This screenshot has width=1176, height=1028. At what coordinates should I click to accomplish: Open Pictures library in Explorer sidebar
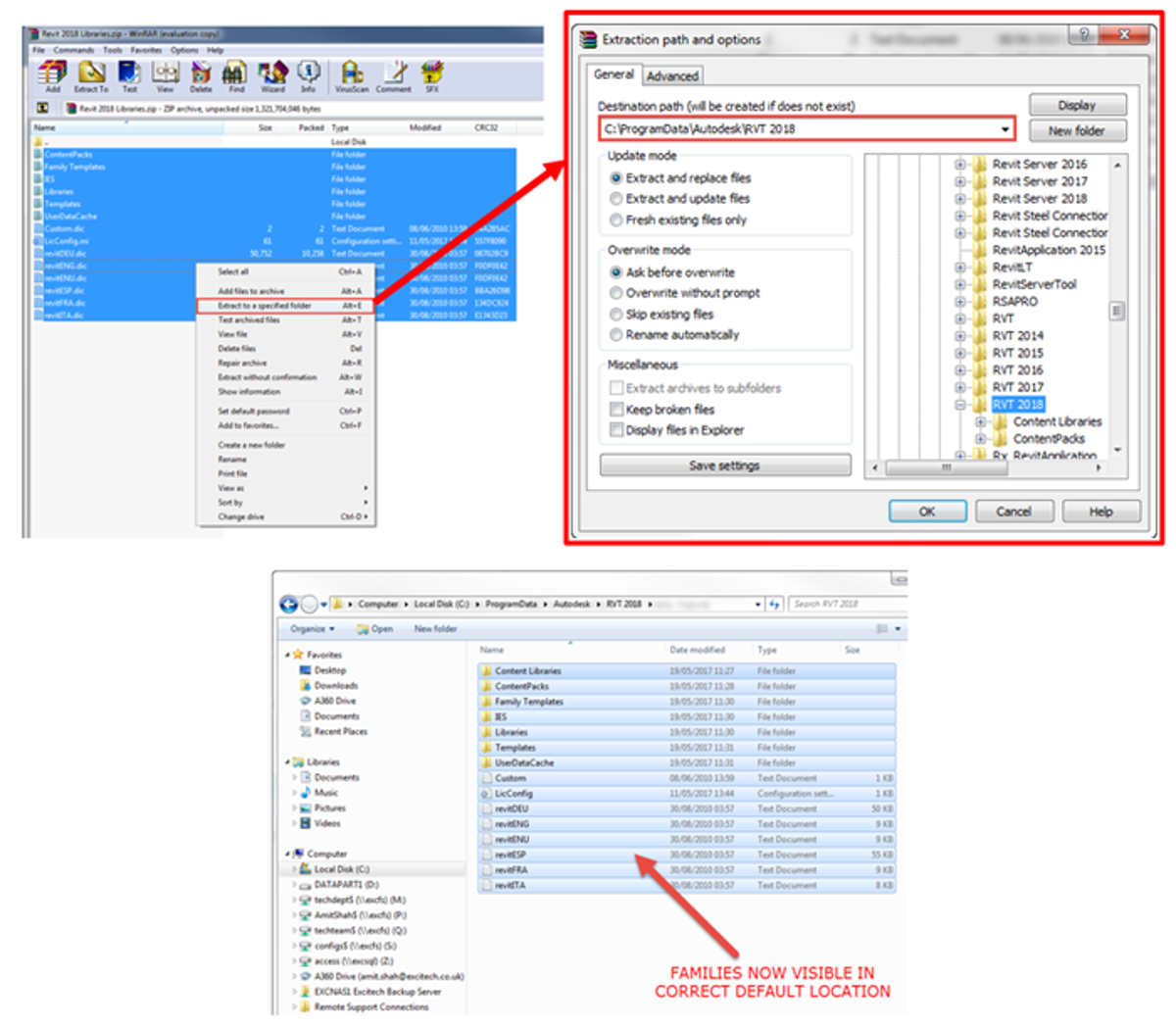(329, 808)
